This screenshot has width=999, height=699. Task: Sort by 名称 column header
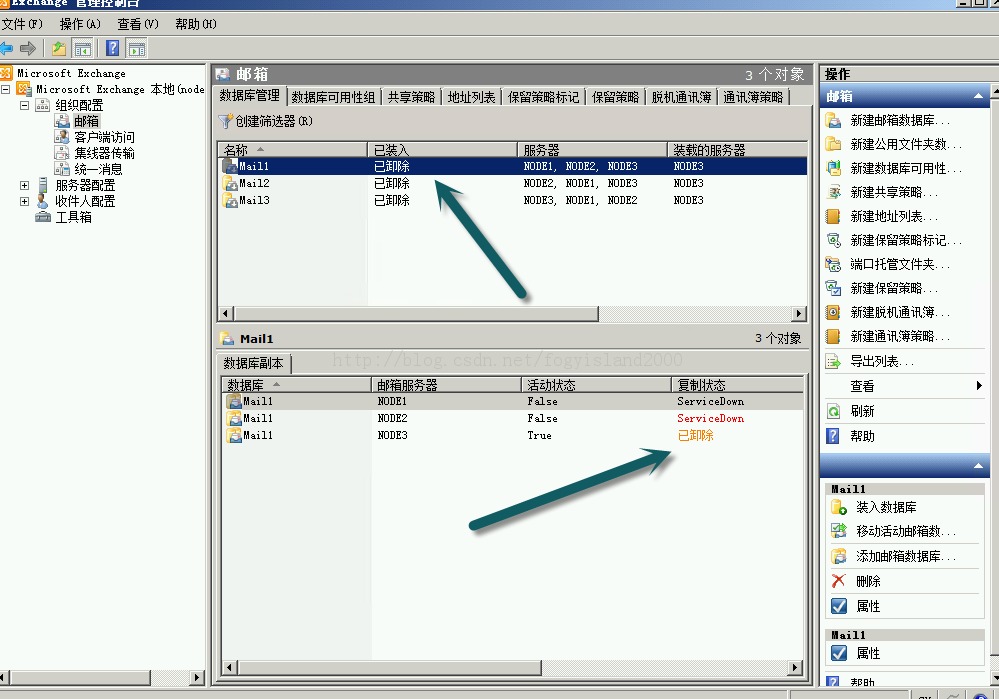(x=292, y=150)
